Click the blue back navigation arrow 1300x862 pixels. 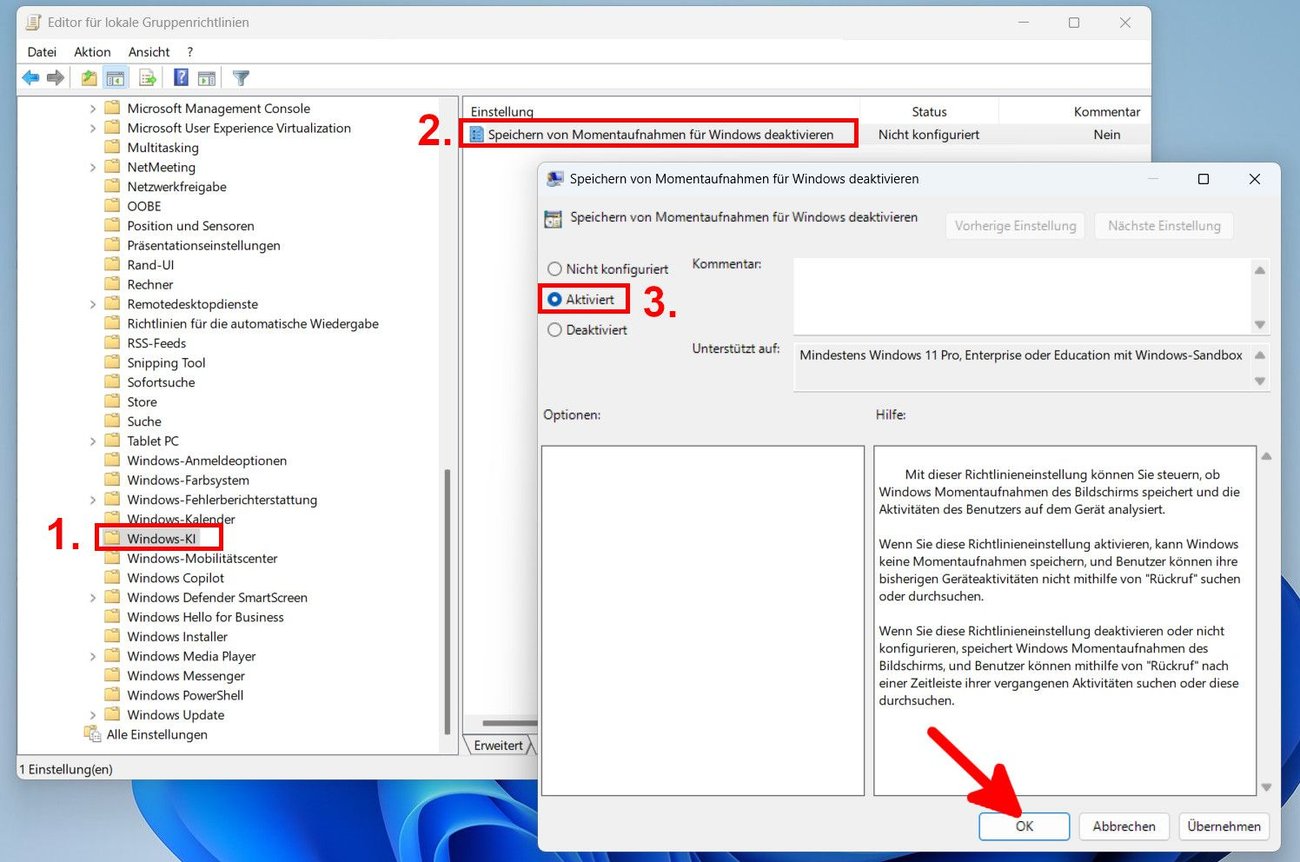(x=30, y=77)
